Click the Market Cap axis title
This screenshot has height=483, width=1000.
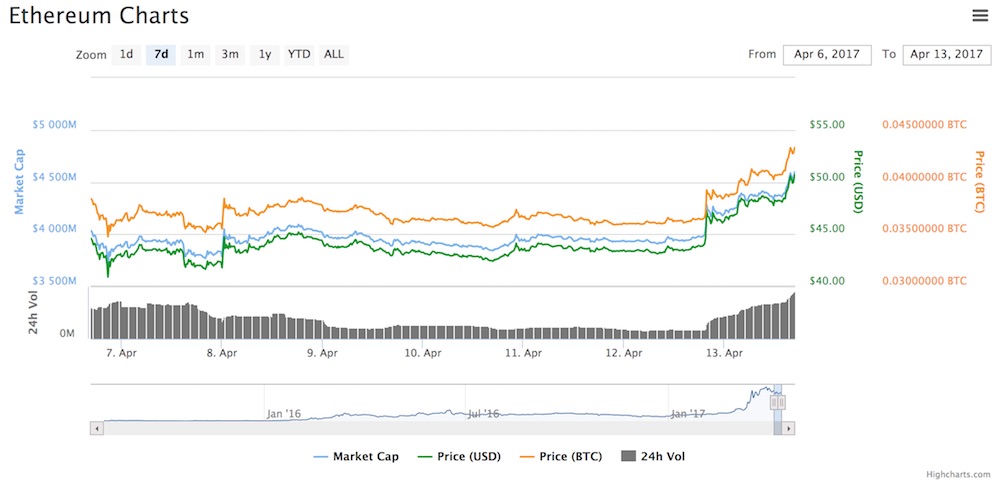click(19, 181)
